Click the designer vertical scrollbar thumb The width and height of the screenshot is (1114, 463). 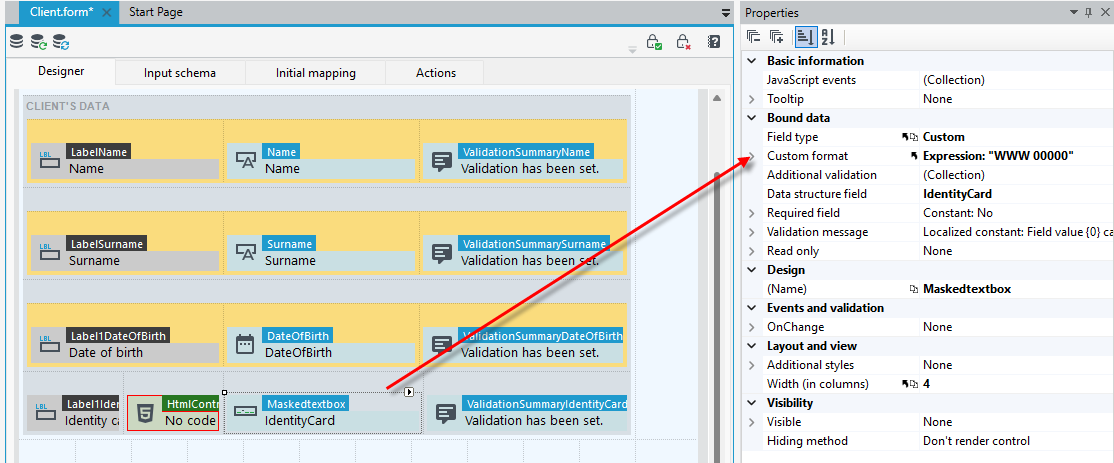718,316
